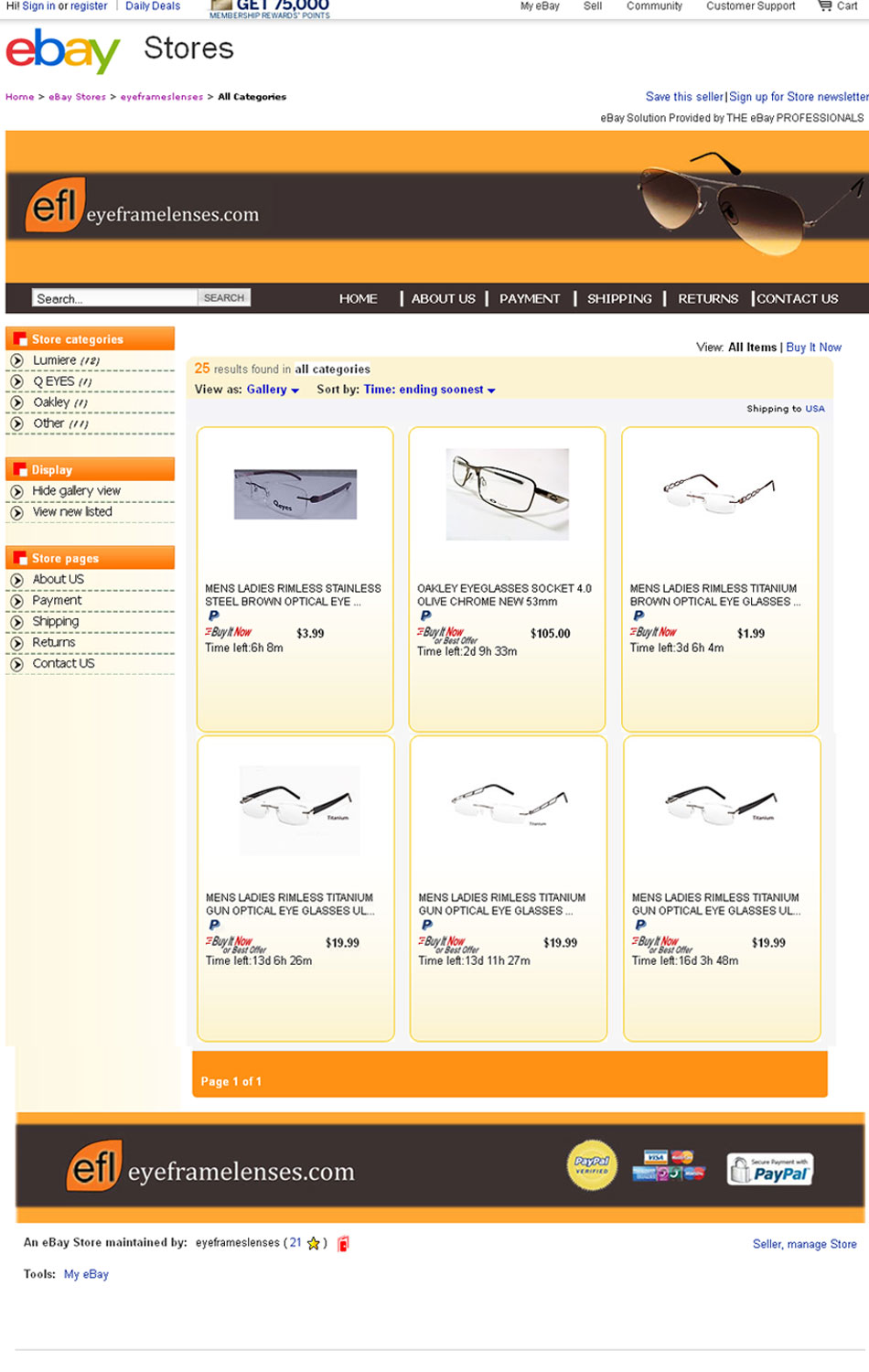Click Secure Payment with PayPal badge
Screen dimensions: 869x1372
point(770,1169)
